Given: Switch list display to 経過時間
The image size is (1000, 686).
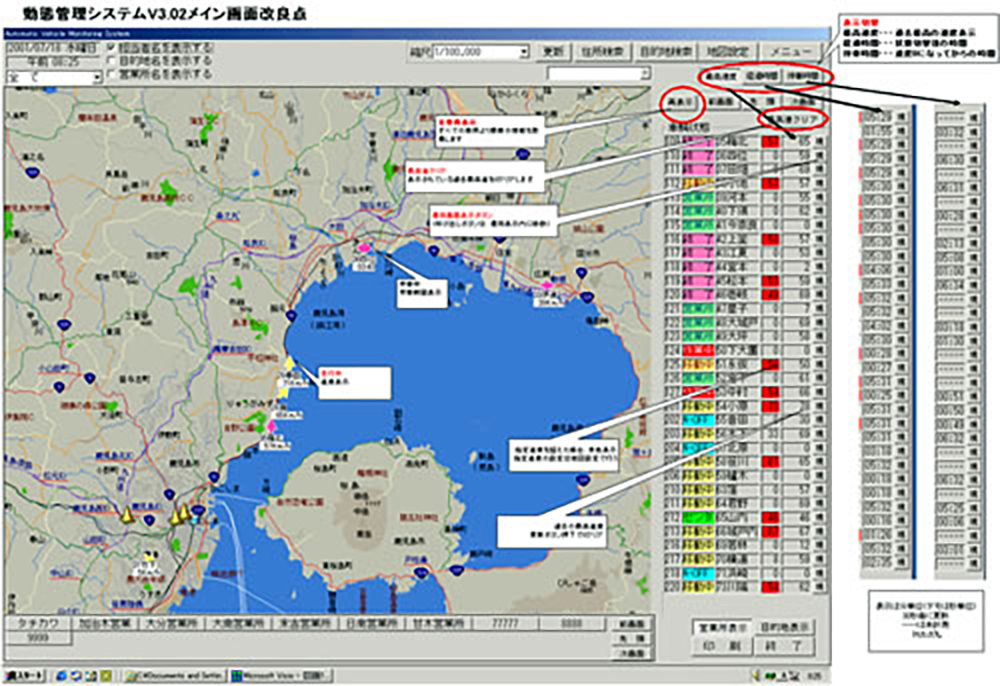Looking at the screenshot, I should pyautogui.click(x=761, y=77).
